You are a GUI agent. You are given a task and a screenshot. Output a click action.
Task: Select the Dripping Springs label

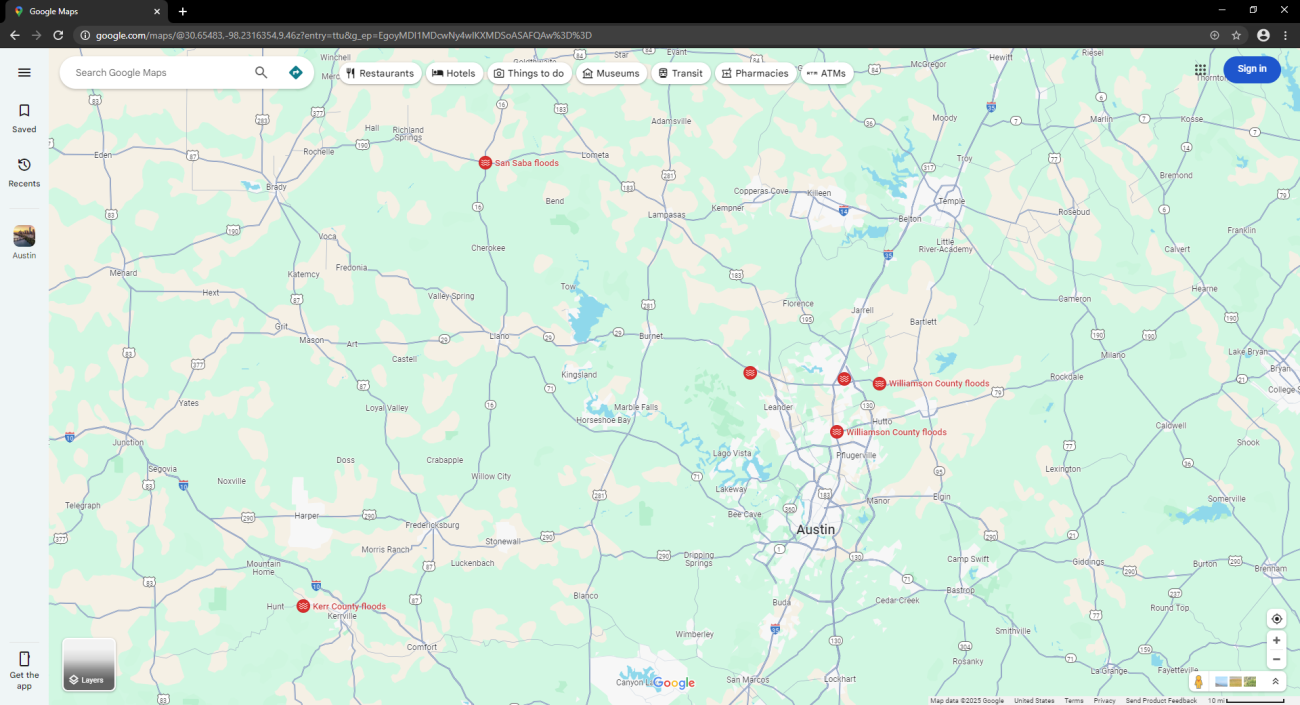click(x=699, y=559)
